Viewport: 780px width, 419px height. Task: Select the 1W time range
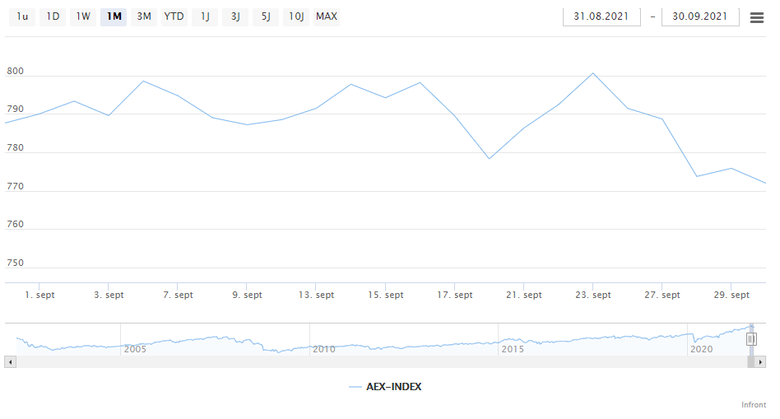click(83, 16)
